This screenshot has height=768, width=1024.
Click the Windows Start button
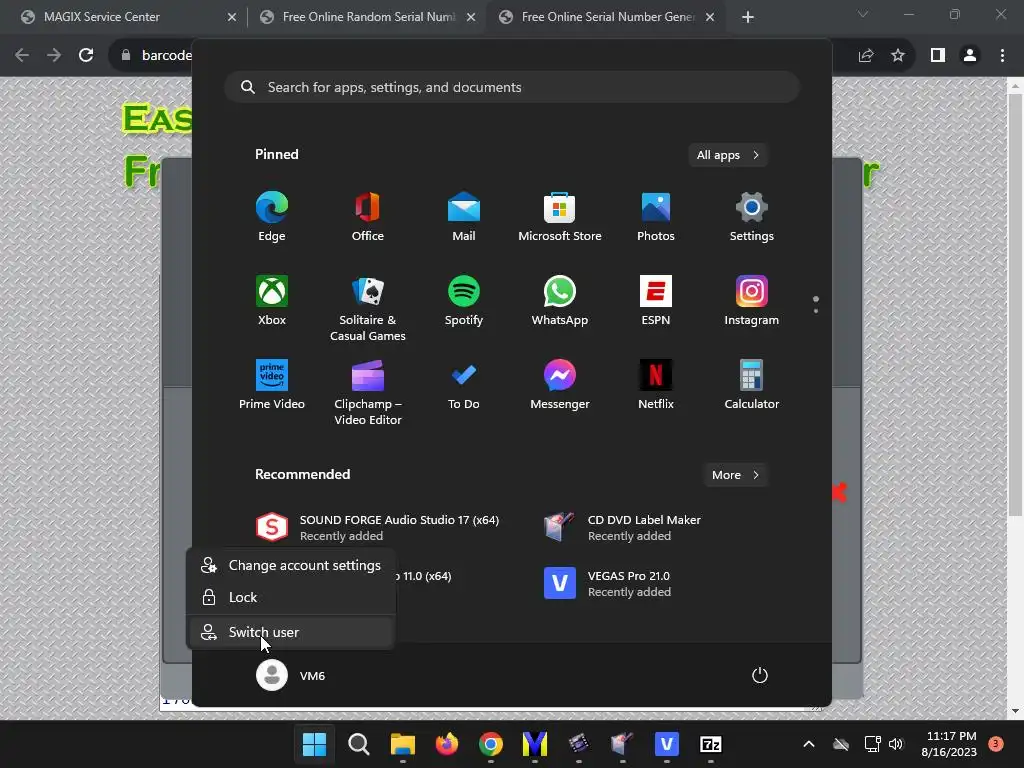point(314,744)
